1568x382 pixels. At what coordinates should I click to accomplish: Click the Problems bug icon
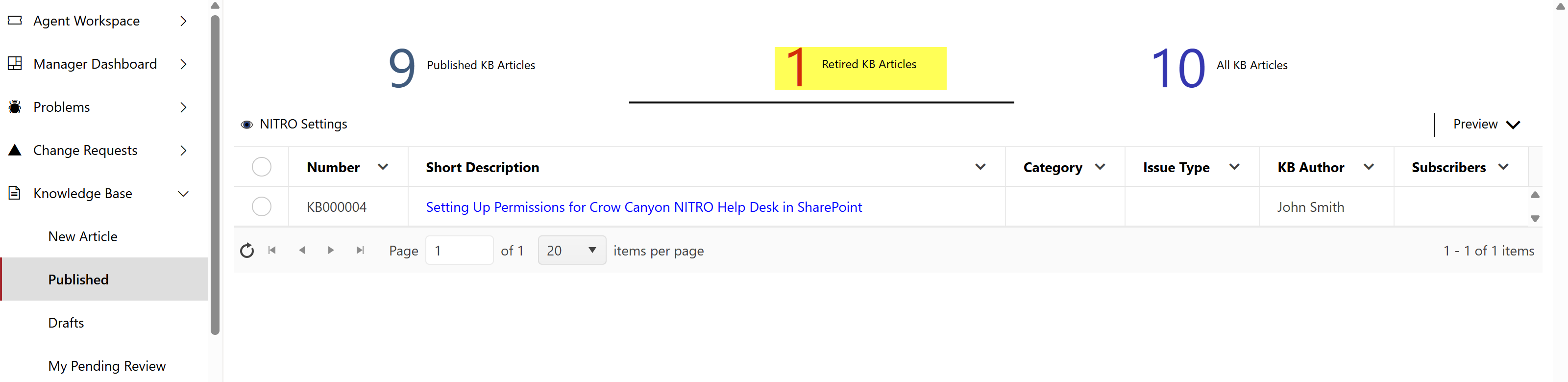(15, 107)
